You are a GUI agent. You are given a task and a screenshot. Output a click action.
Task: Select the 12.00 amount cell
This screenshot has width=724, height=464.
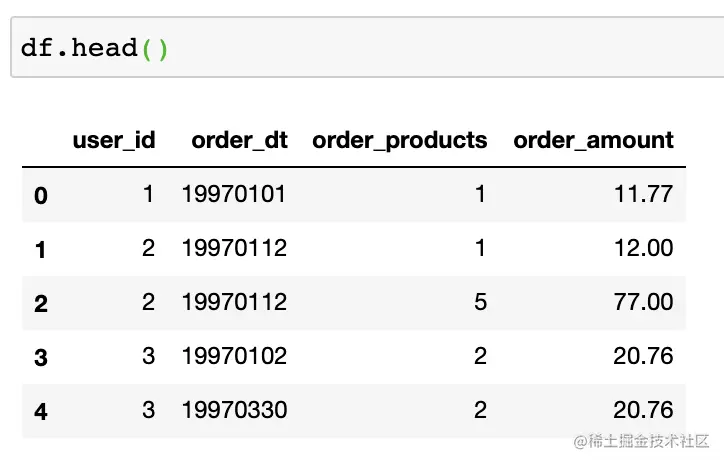[643, 248]
